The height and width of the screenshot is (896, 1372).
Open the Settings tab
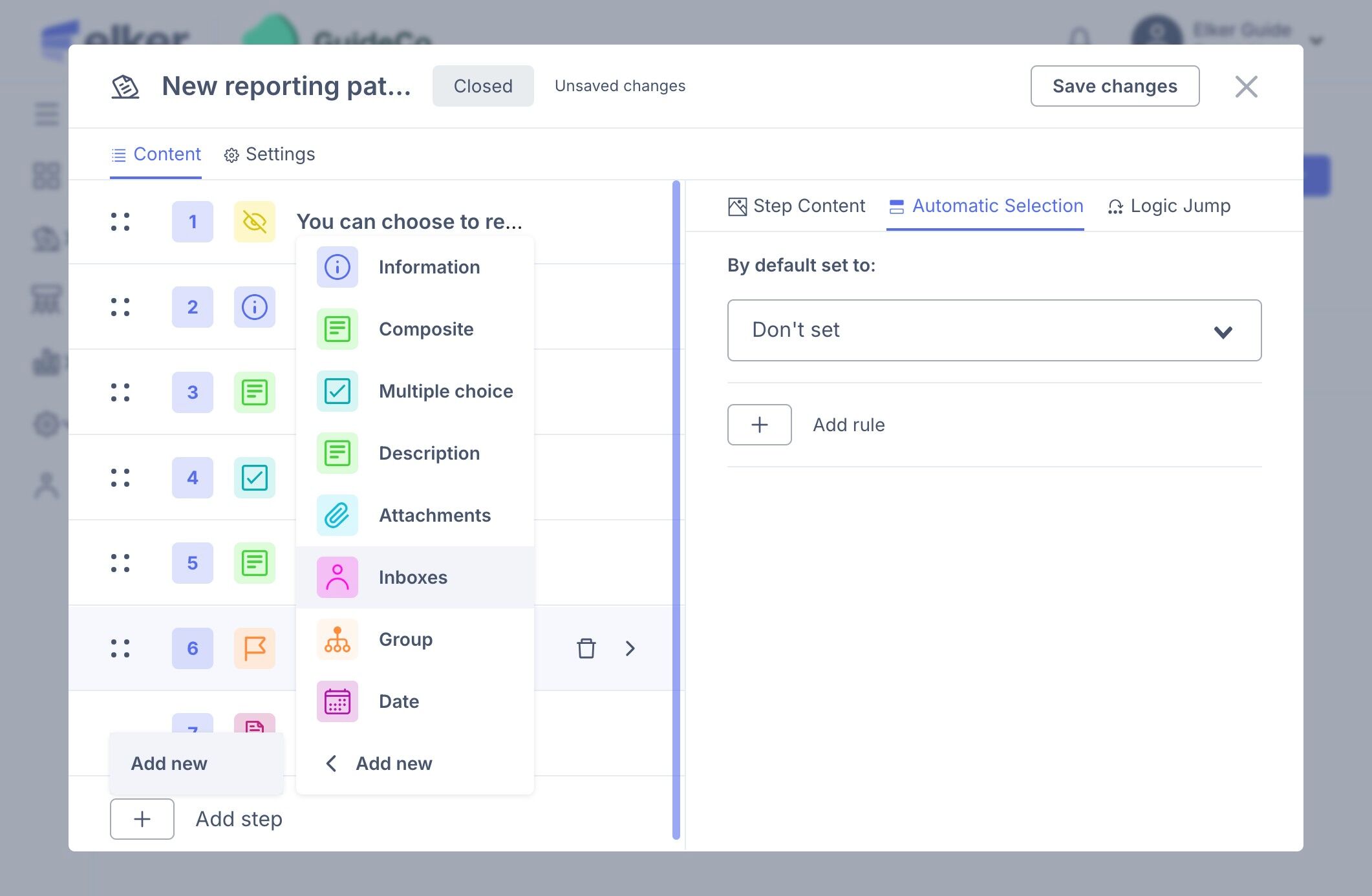pyautogui.click(x=270, y=155)
